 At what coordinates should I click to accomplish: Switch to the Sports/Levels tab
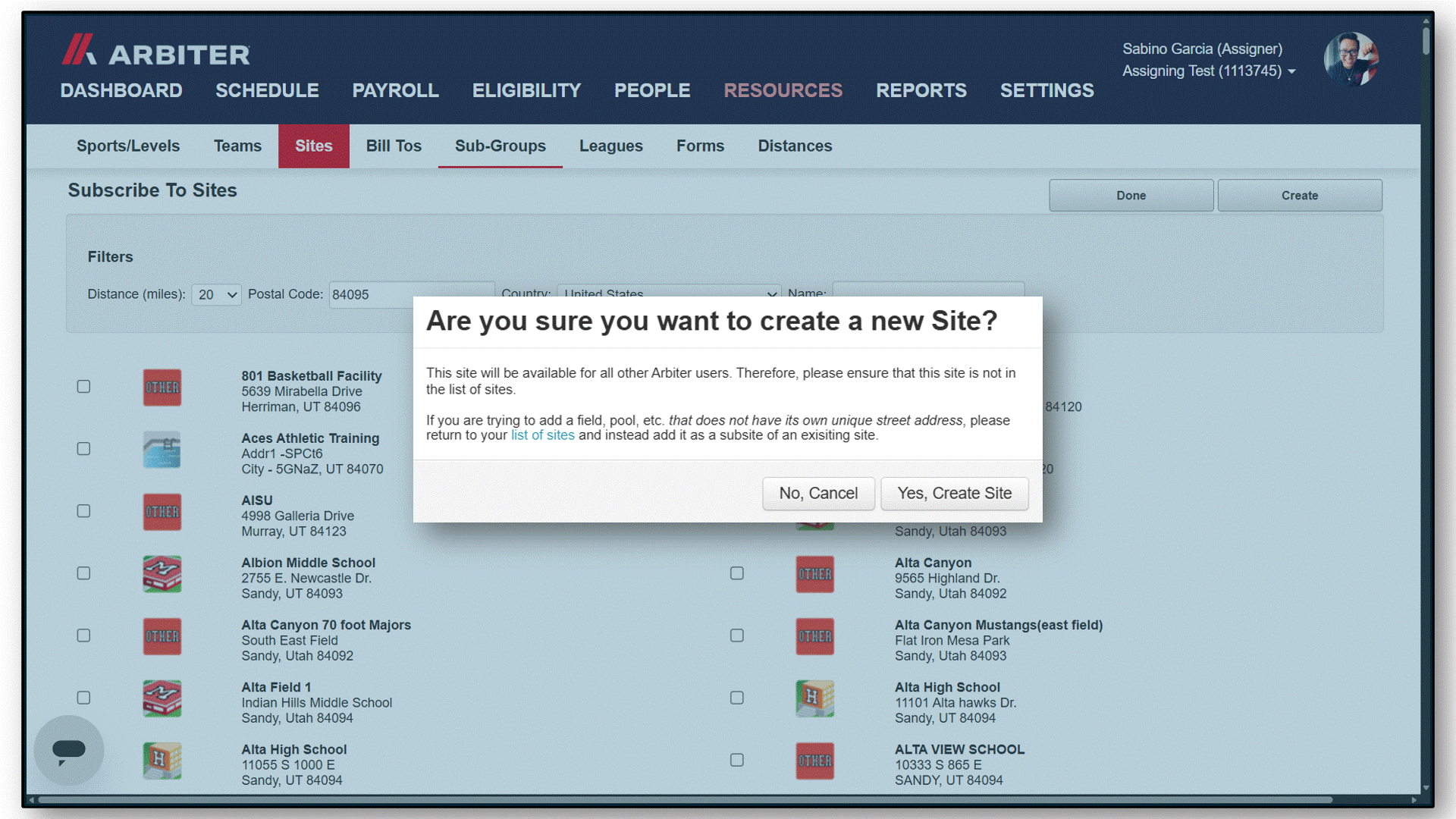pos(128,146)
